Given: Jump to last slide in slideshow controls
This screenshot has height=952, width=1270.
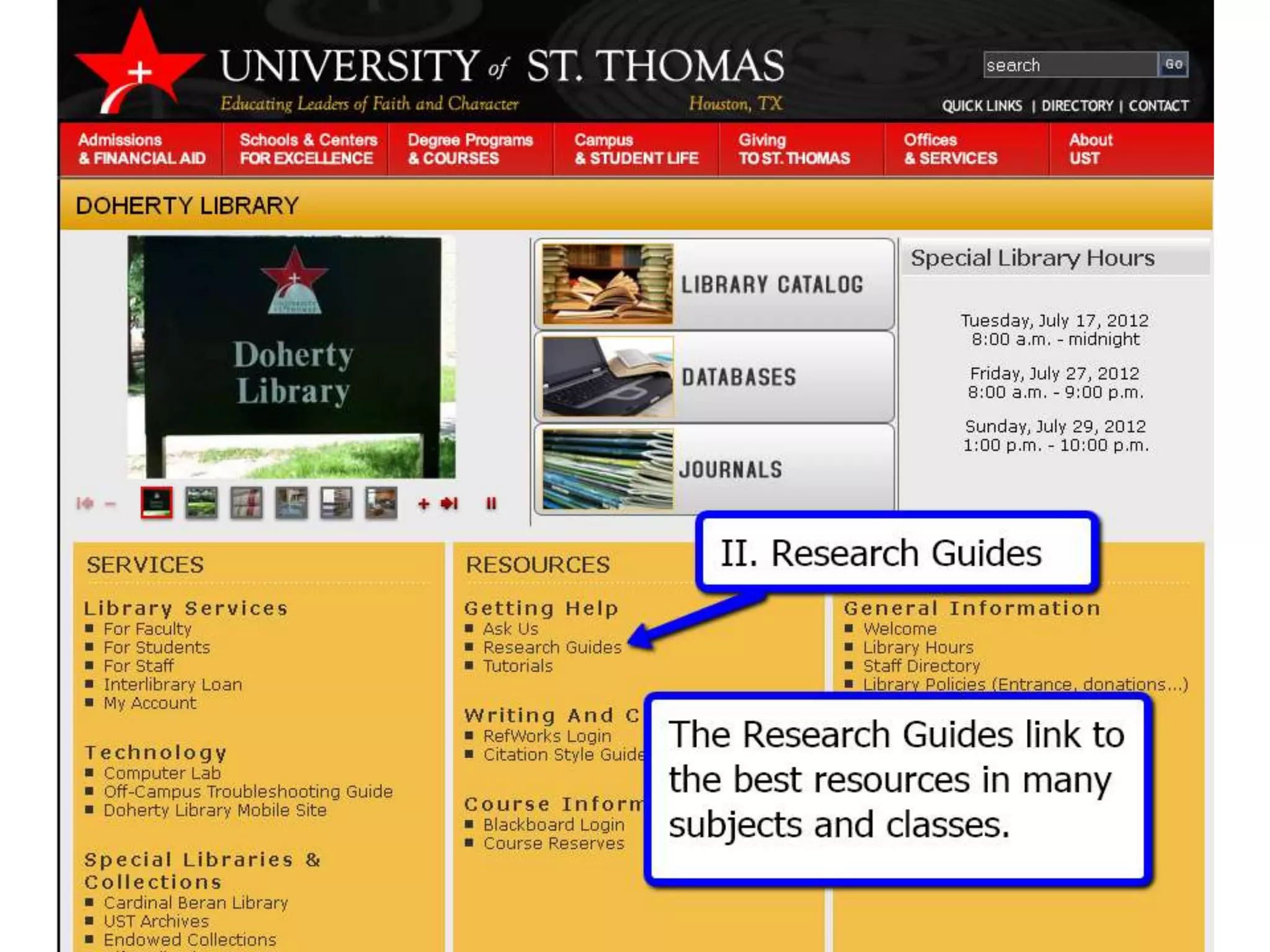Looking at the screenshot, I should (x=450, y=503).
